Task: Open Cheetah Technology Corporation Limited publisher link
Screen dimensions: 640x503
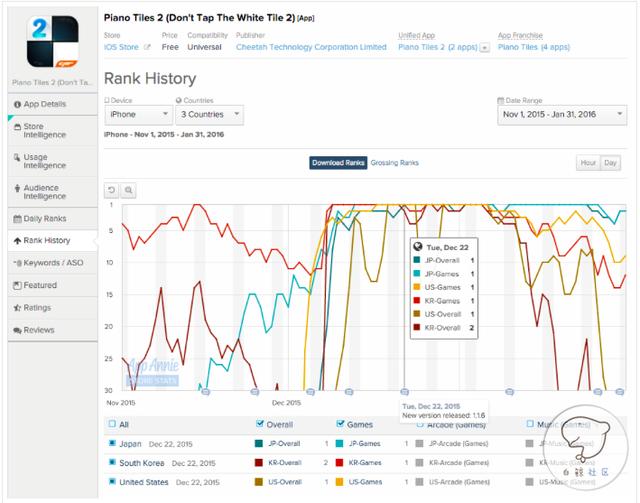Action: (311, 46)
